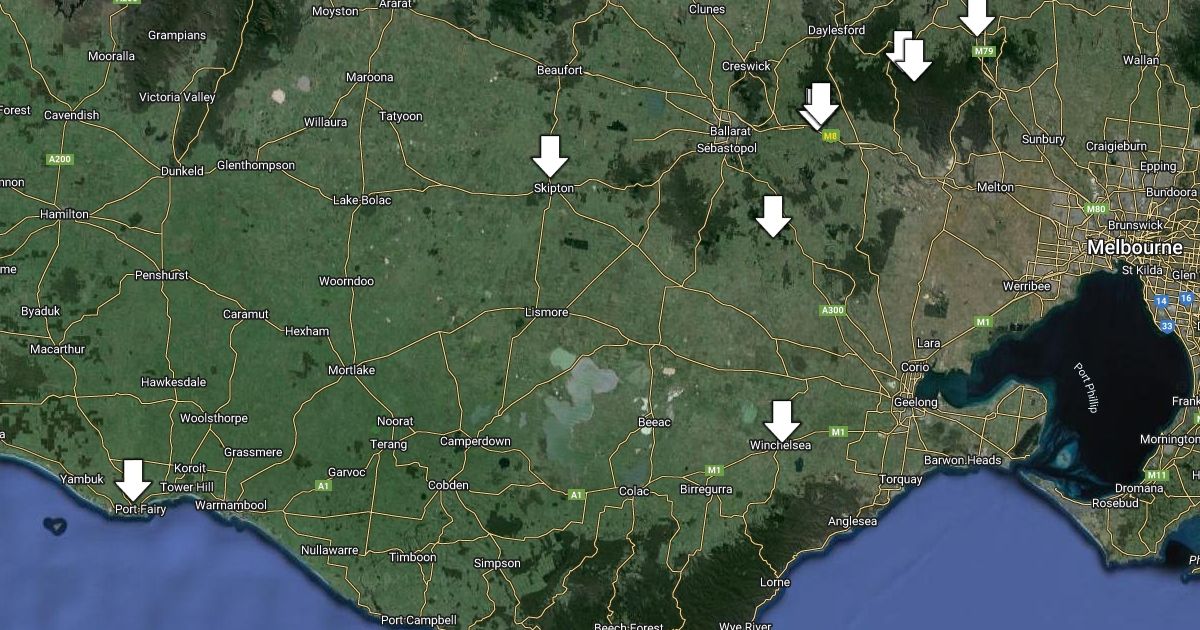1200x630 pixels.
Task: Click the Lismore label
Action: [546, 313]
